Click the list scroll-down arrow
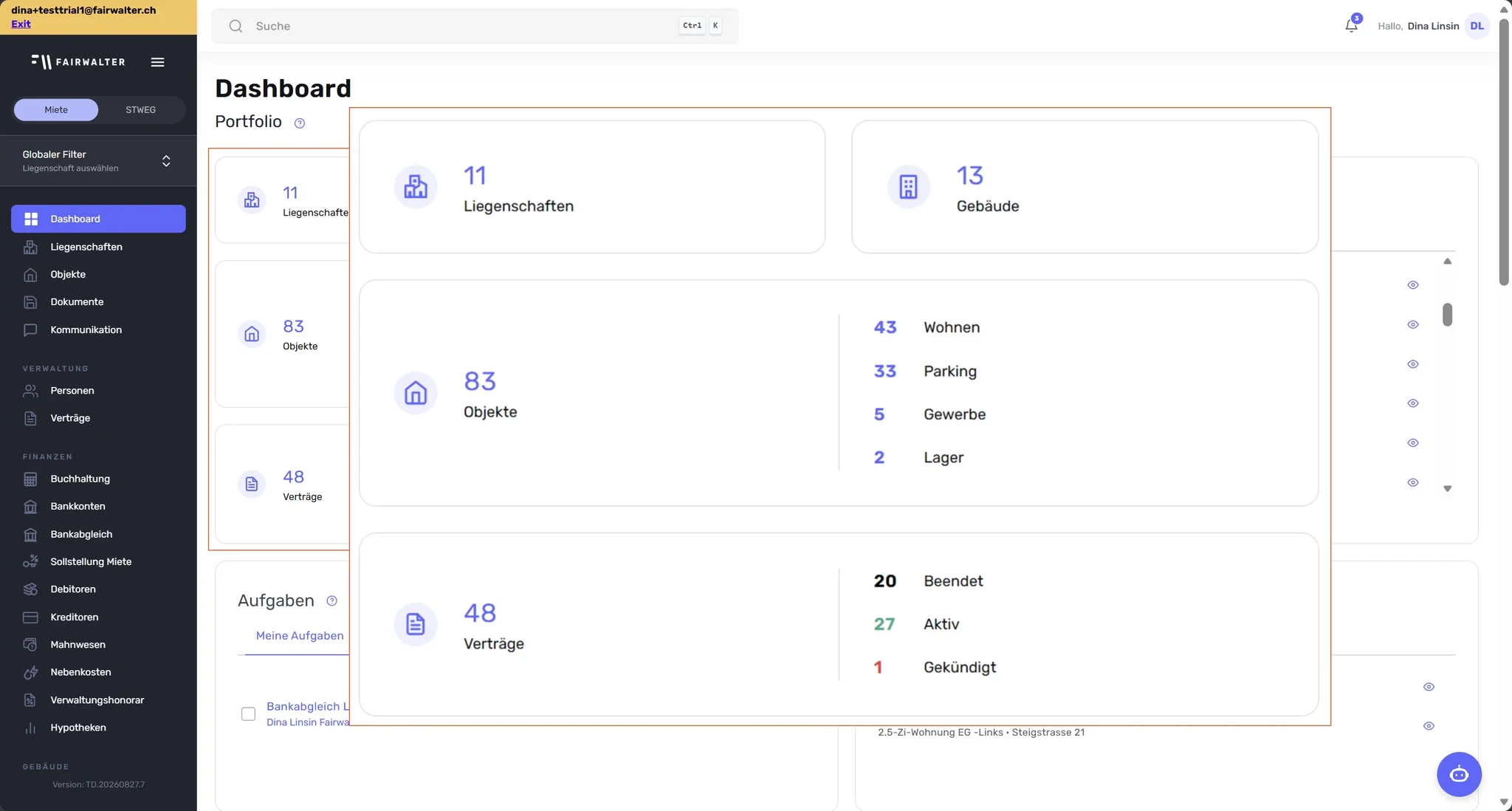The height and width of the screenshot is (811, 1512). click(x=1447, y=488)
